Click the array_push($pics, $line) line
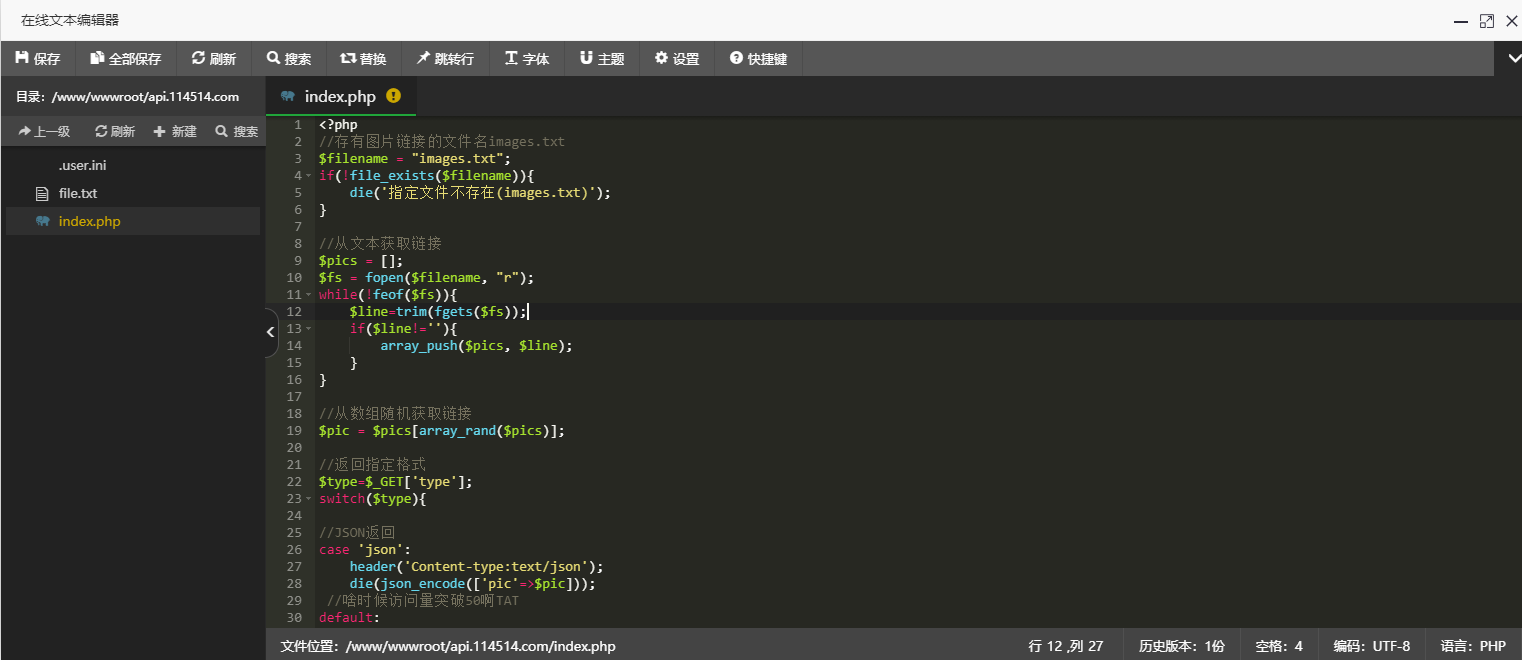Screen dimensions: 1522x660 coord(477,346)
